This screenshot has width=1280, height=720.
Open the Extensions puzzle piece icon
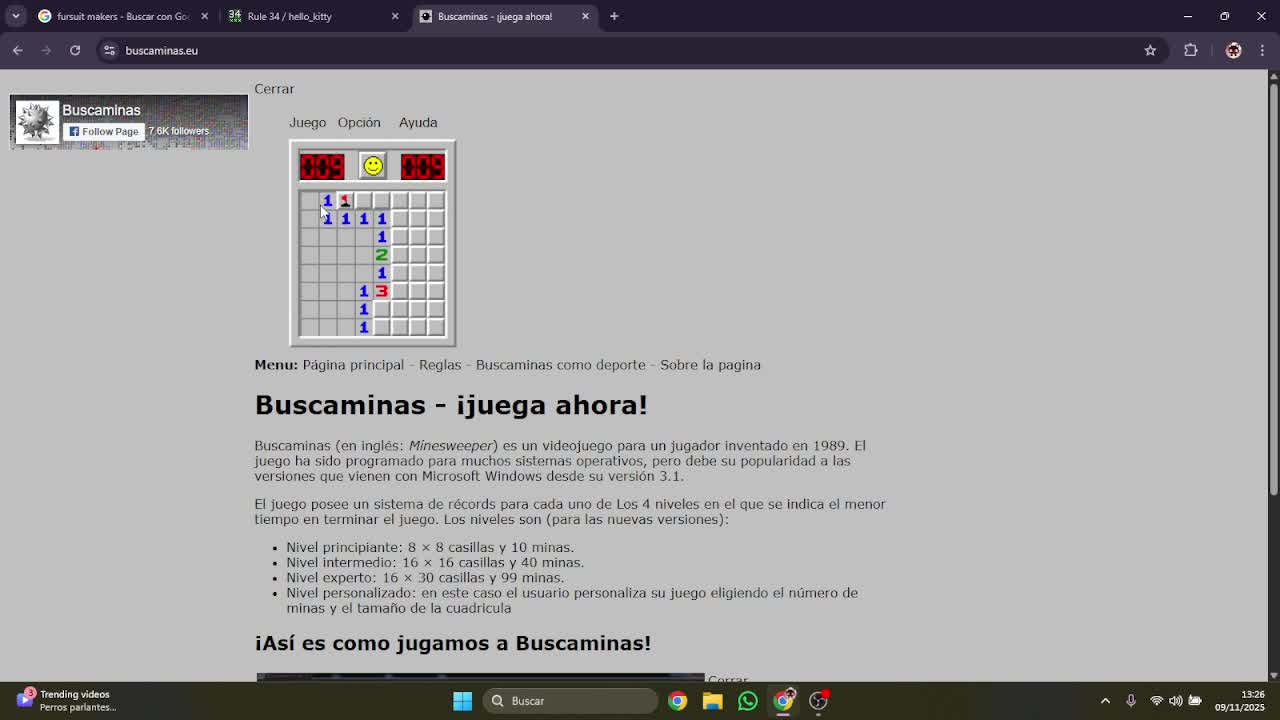(1190, 50)
